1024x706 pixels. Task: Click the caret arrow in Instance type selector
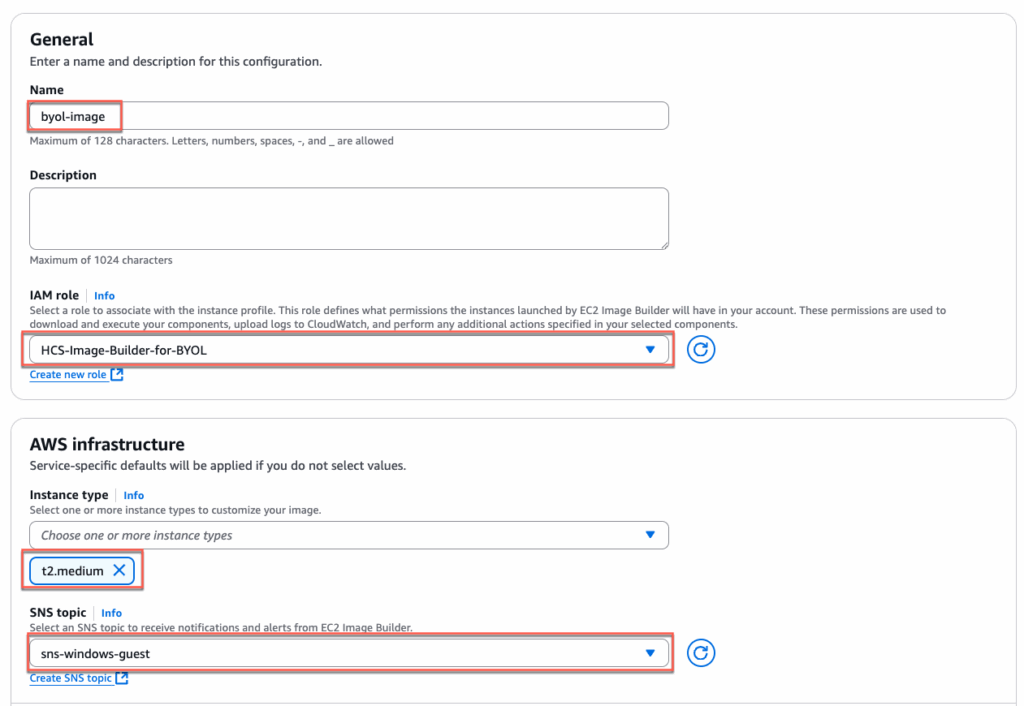click(650, 535)
